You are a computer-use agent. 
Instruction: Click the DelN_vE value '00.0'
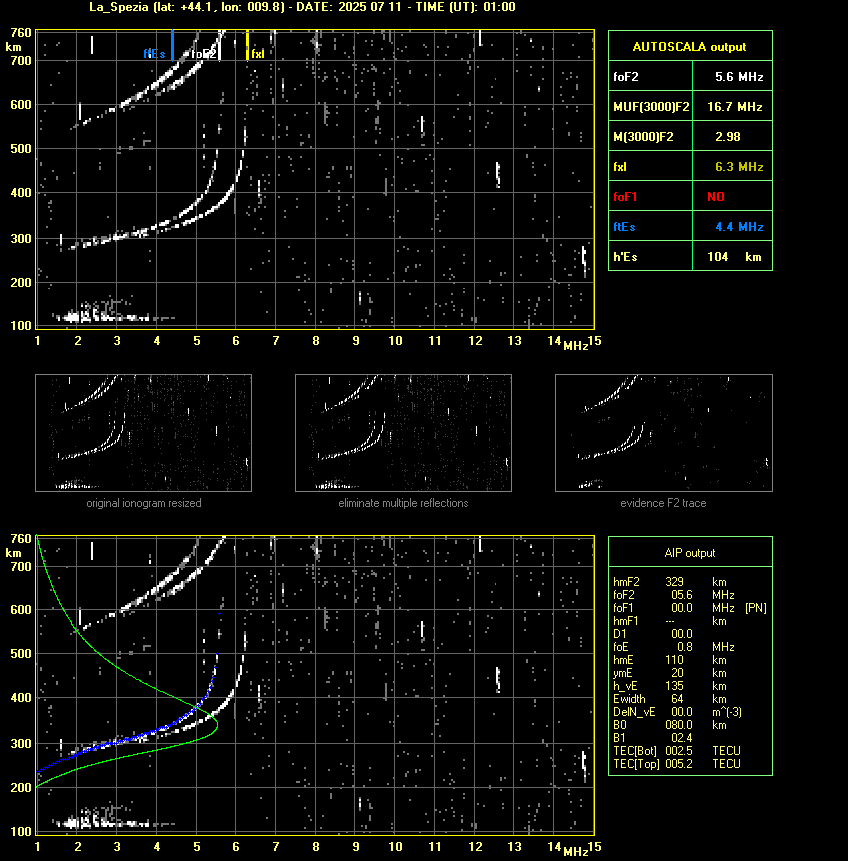[682, 712]
